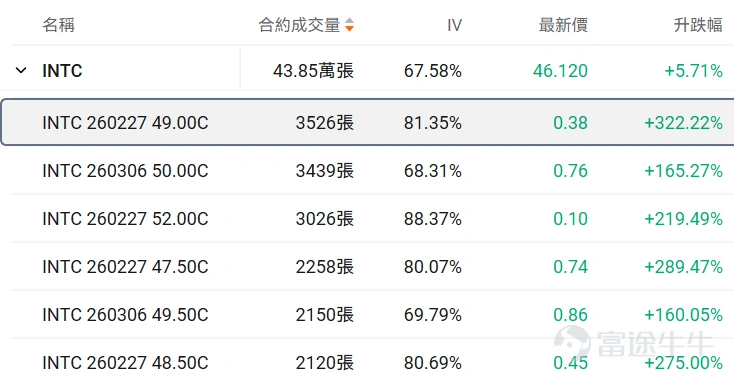Click price 0.45 cell

[x=571, y=363]
